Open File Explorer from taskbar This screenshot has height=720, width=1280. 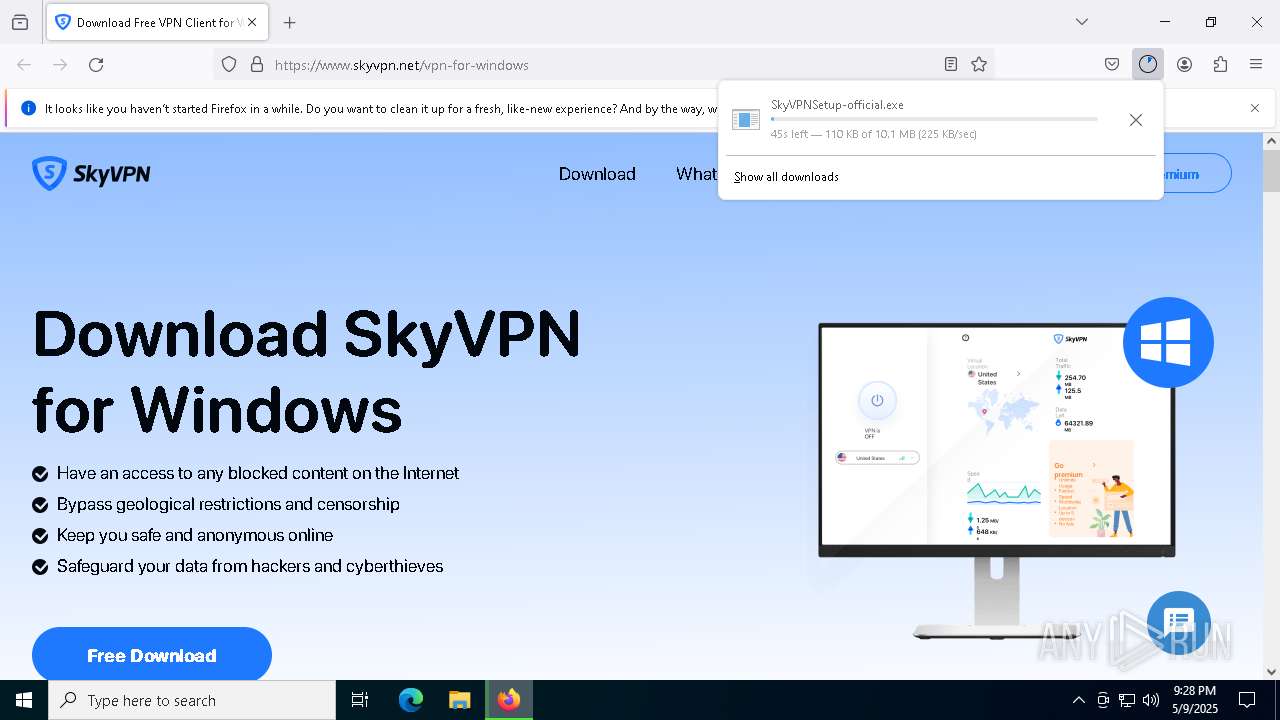click(x=459, y=700)
